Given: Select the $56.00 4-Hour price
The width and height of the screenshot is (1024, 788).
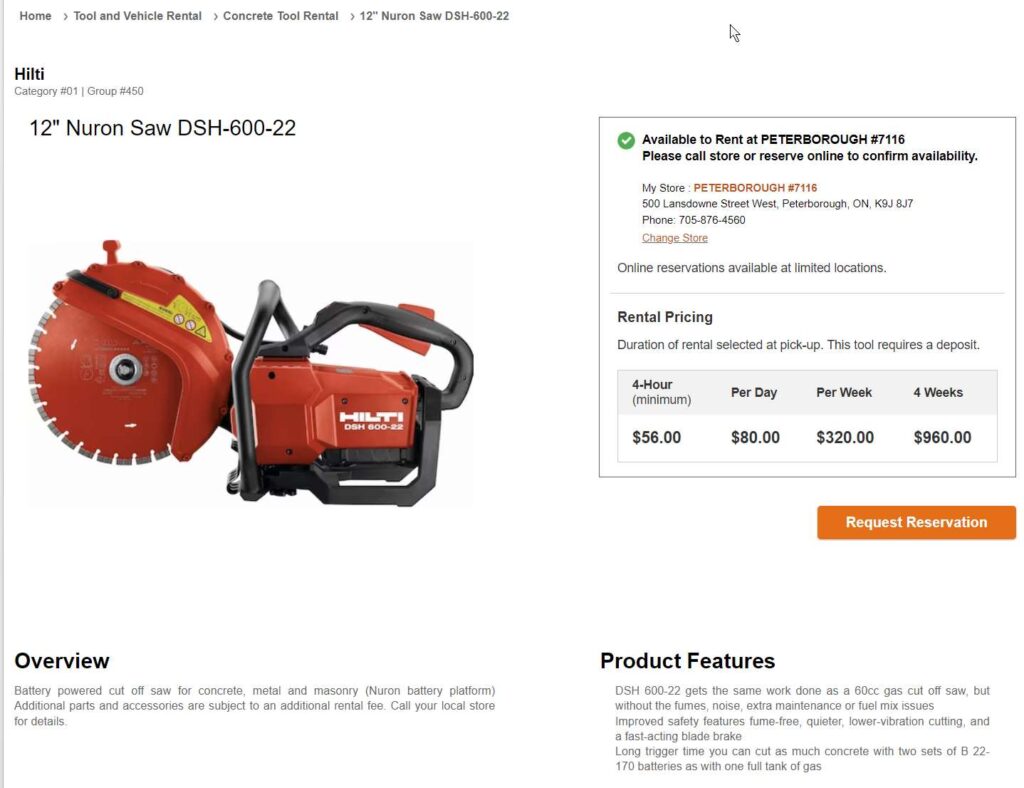Looking at the screenshot, I should (x=656, y=437).
